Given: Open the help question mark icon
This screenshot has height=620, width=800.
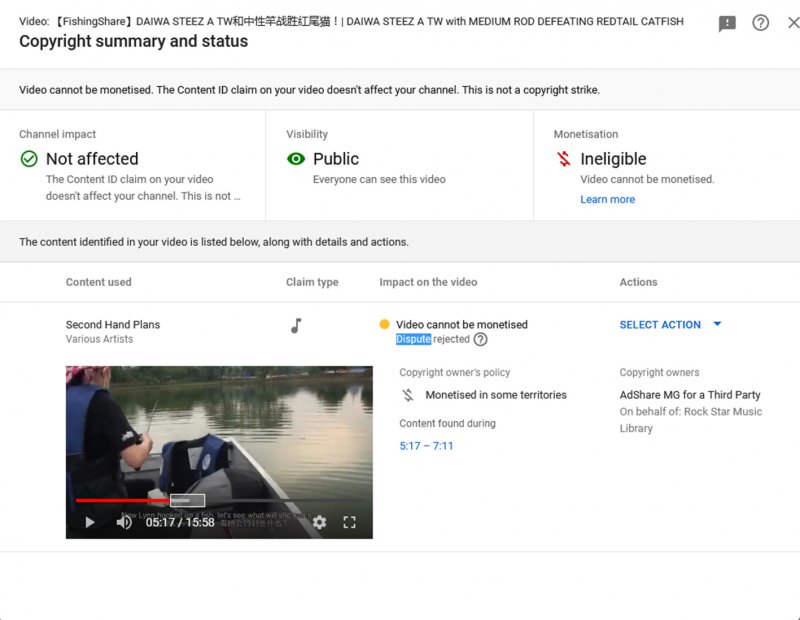Looking at the screenshot, I should pos(761,23).
